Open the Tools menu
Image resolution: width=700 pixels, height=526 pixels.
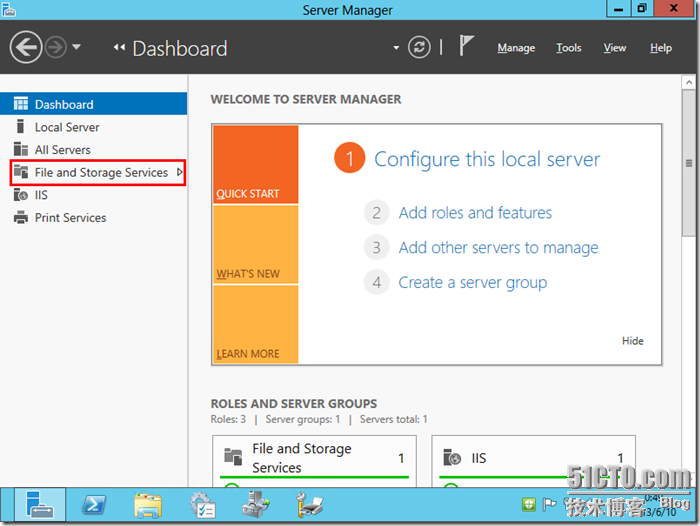point(569,48)
